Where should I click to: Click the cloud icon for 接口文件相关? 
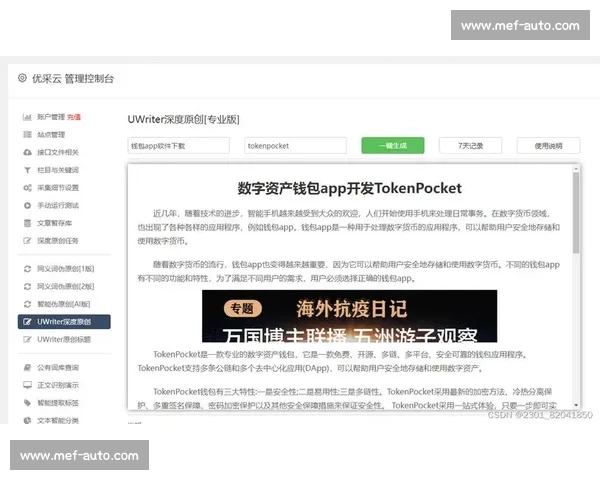click(27, 152)
